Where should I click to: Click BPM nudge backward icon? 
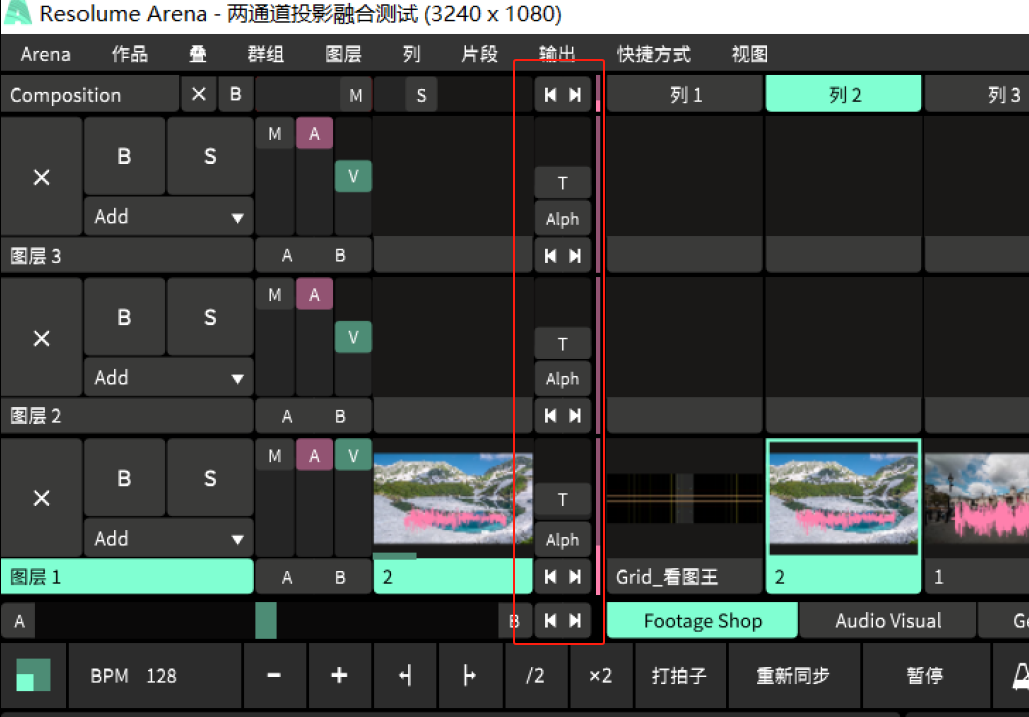405,676
